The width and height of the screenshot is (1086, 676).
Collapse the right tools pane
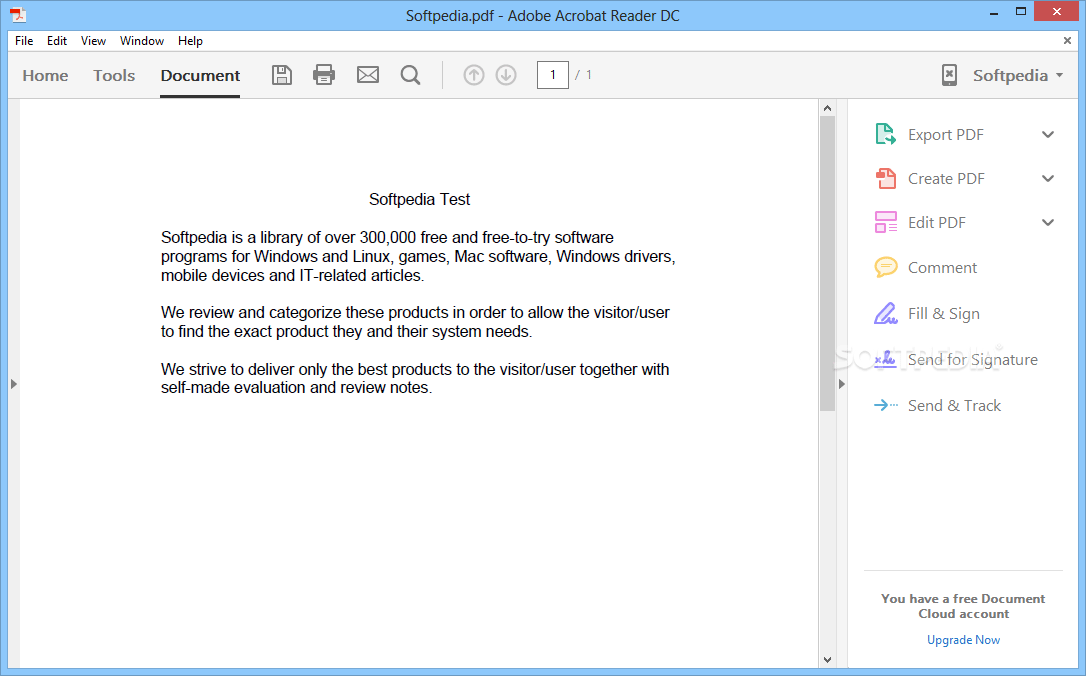pyautogui.click(x=841, y=383)
